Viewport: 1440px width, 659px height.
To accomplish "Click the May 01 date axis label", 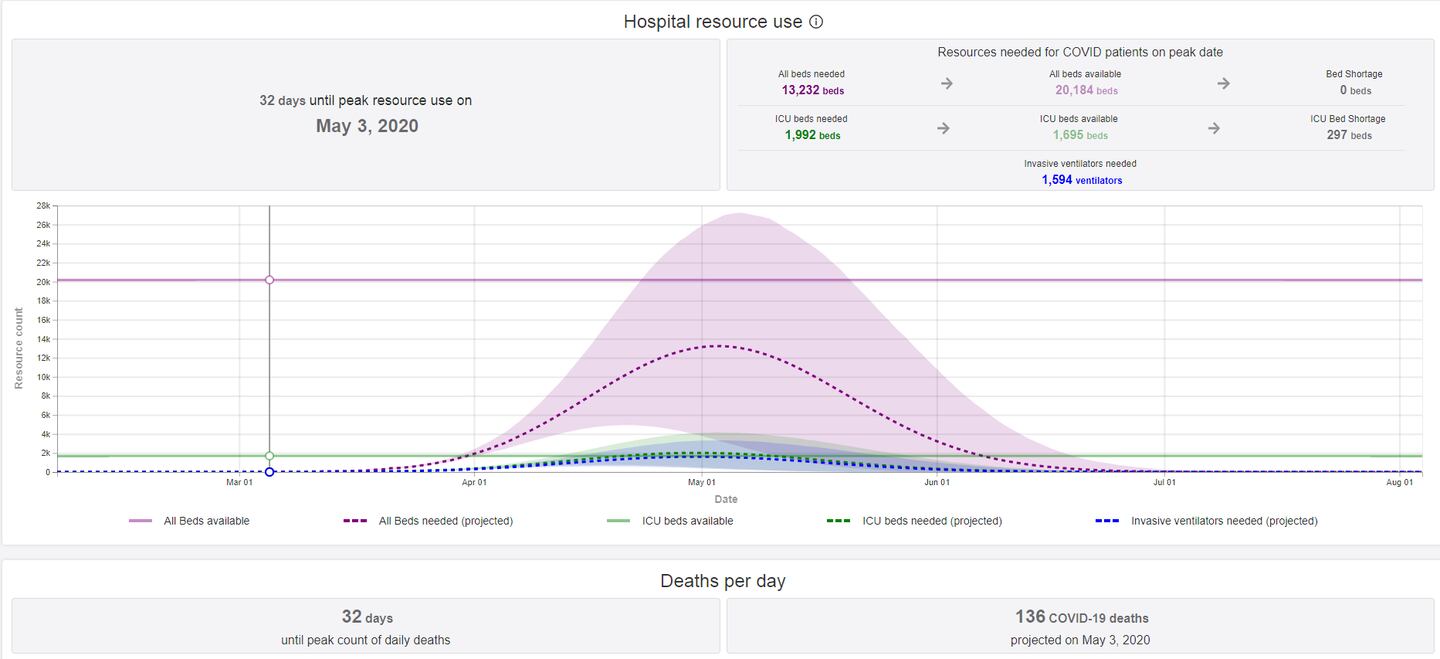I will [x=703, y=483].
